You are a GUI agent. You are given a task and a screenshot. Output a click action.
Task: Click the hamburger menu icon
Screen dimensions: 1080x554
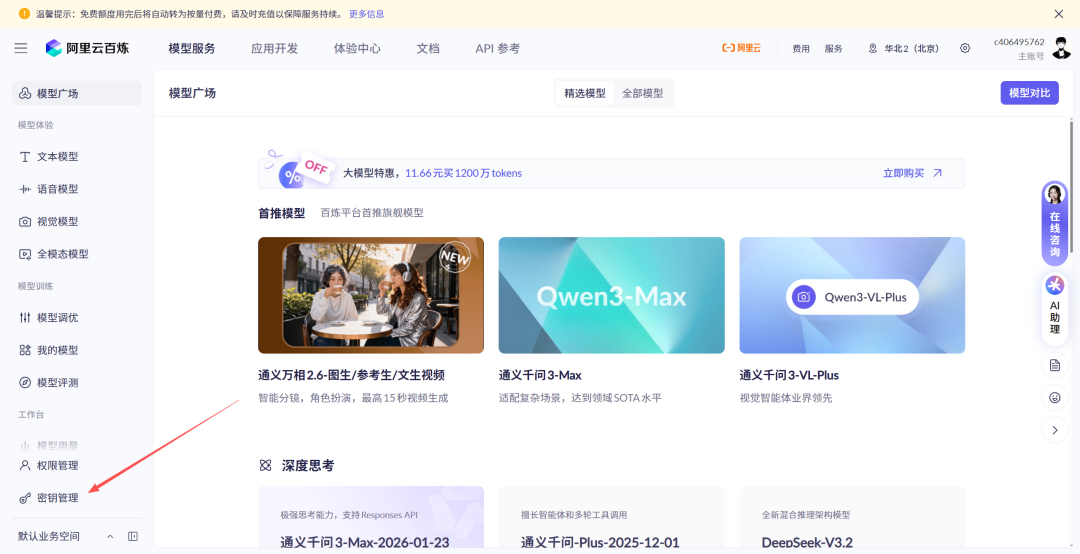point(21,48)
